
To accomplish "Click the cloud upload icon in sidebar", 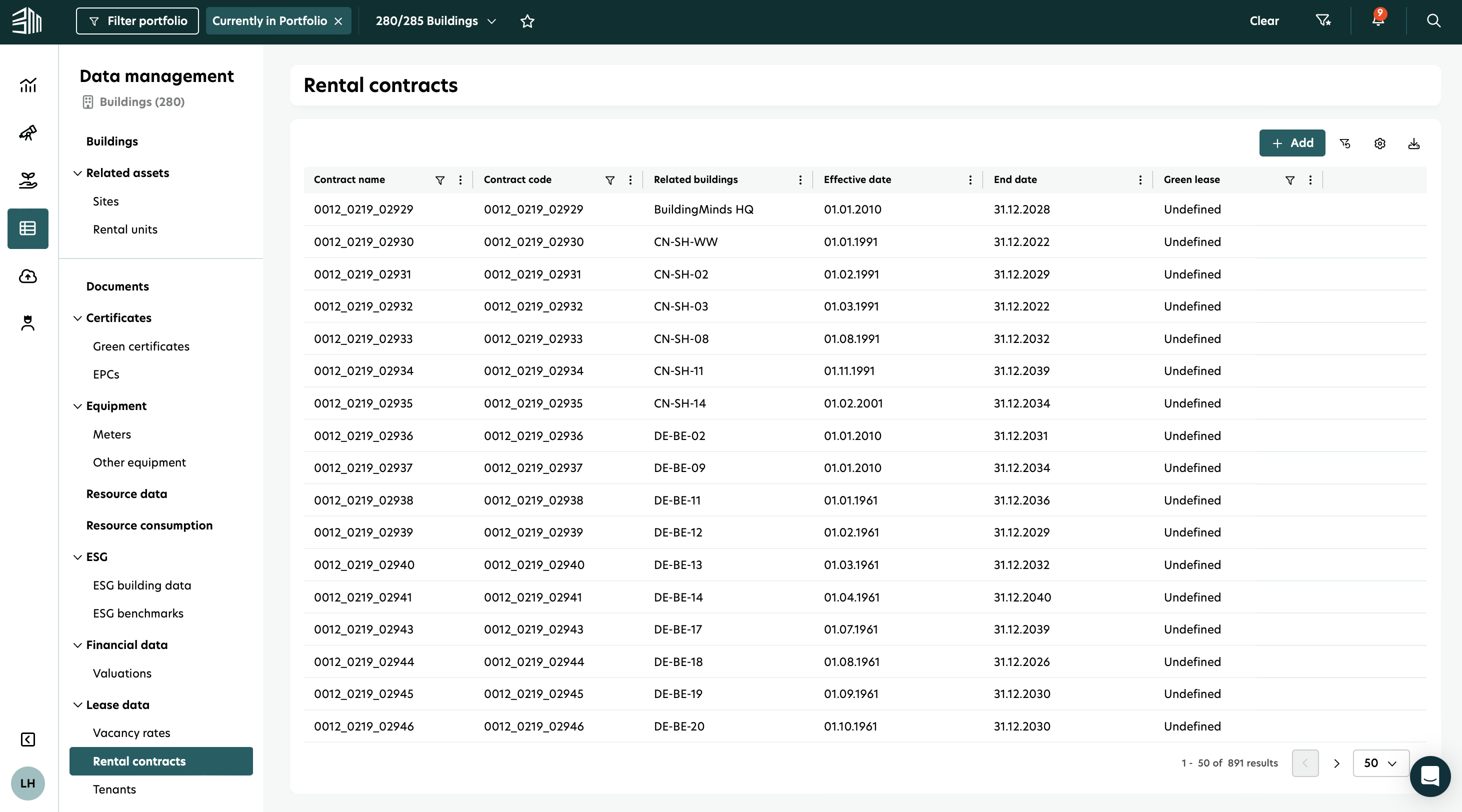I will [x=27, y=276].
